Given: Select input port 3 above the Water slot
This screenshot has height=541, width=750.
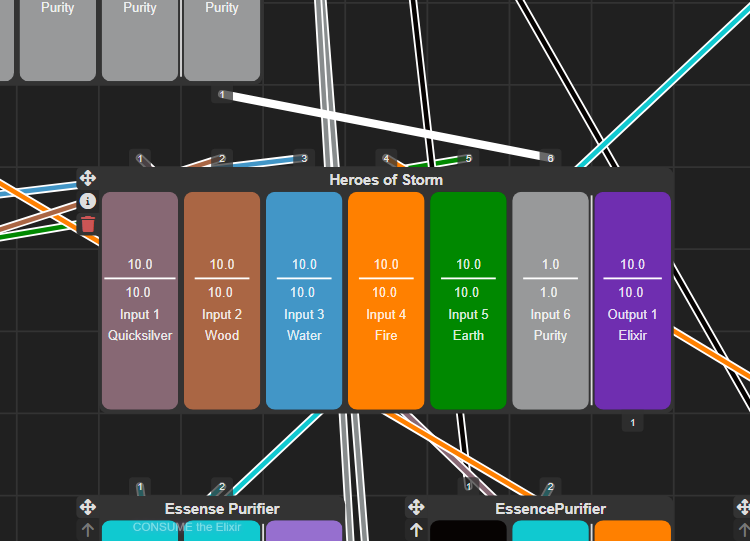Looking at the screenshot, I should tap(304, 158).
